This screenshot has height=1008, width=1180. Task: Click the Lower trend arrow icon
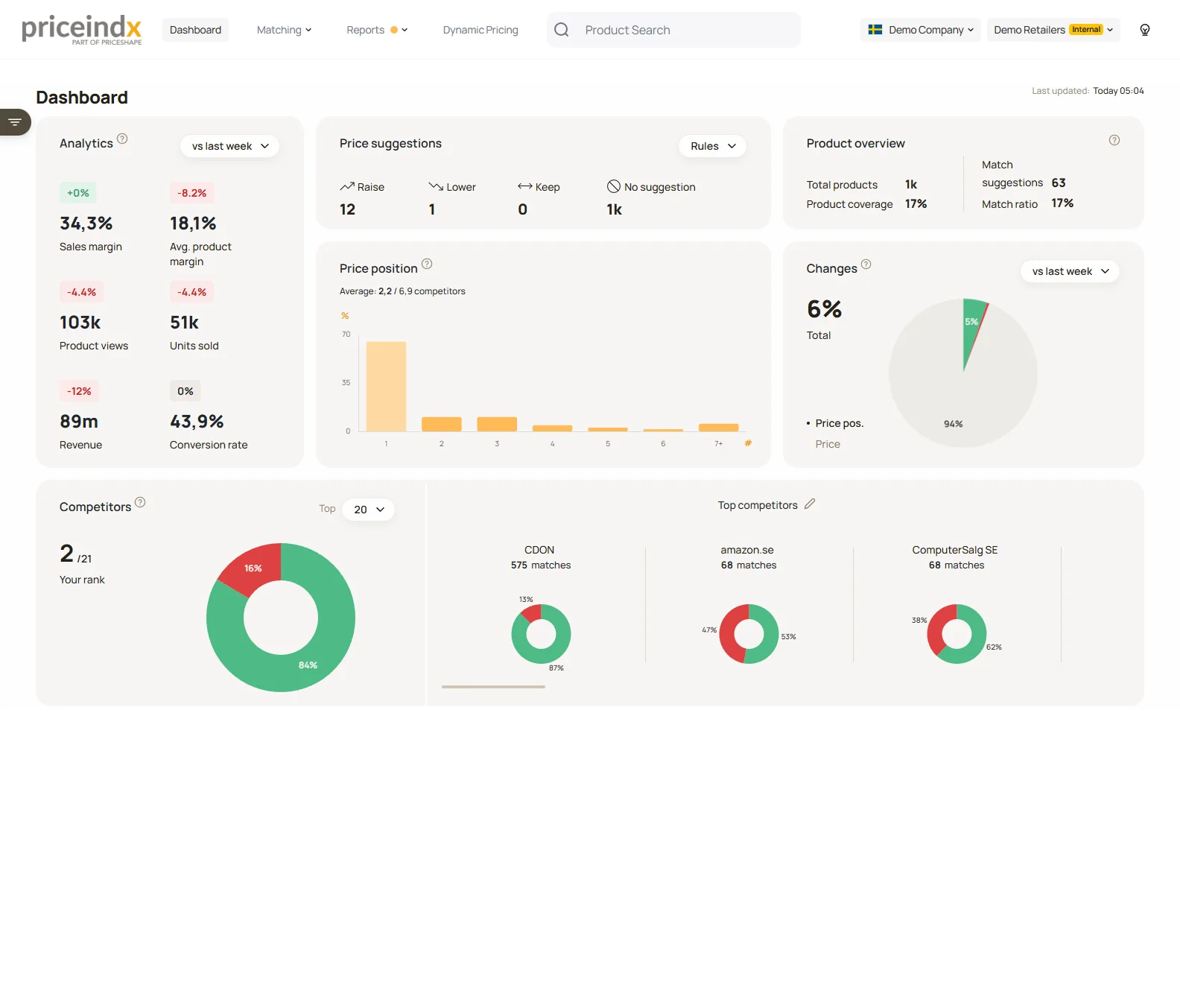[436, 186]
